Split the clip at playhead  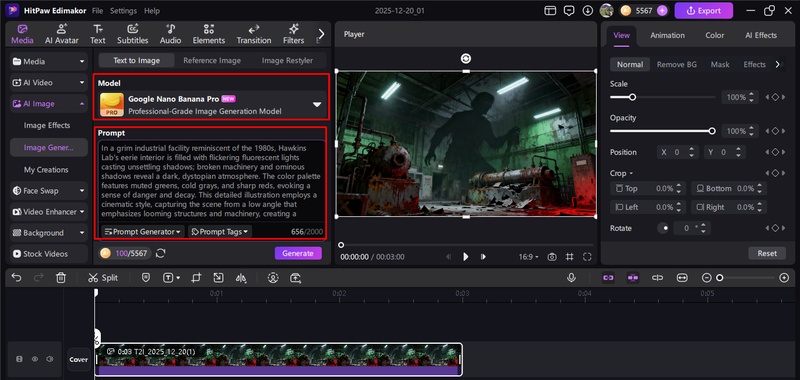pos(103,277)
